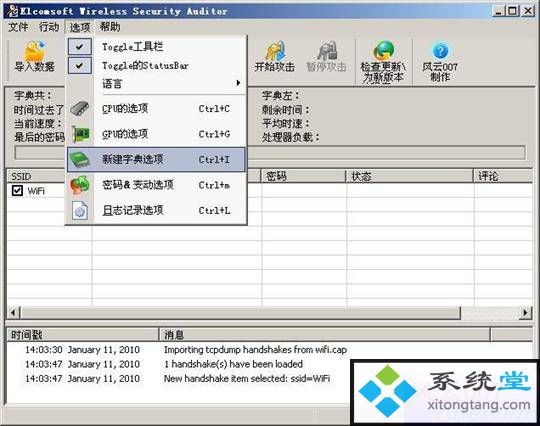Screen dimensions: 540x426
Task: Close the open 选项 menu
Action: click(80, 27)
